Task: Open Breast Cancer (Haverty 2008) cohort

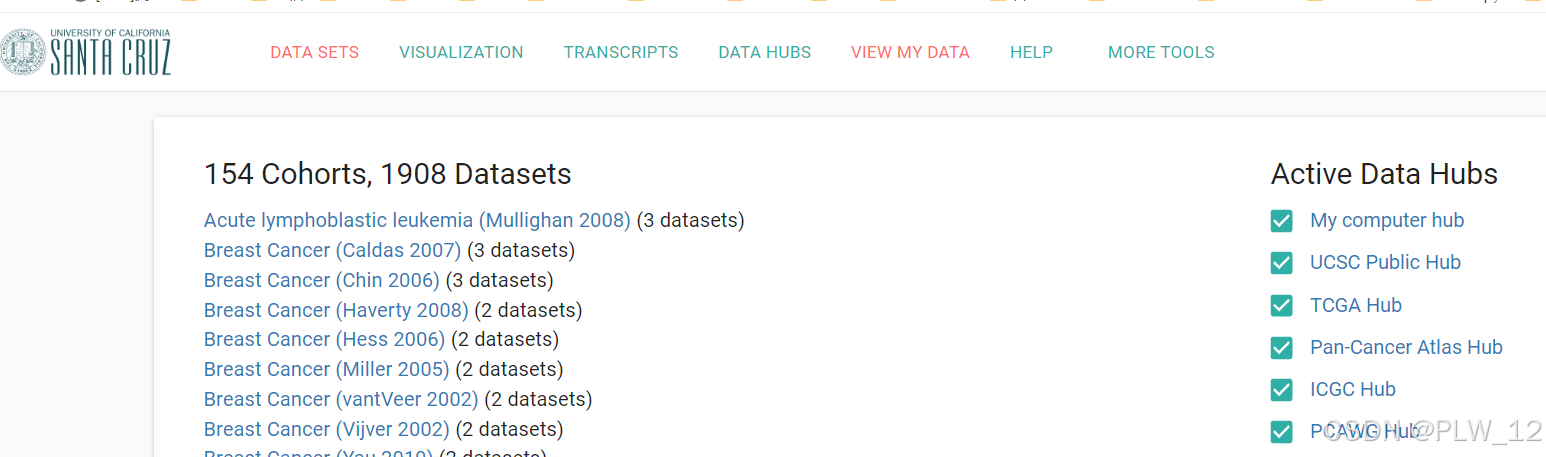Action: pos(336,310)
